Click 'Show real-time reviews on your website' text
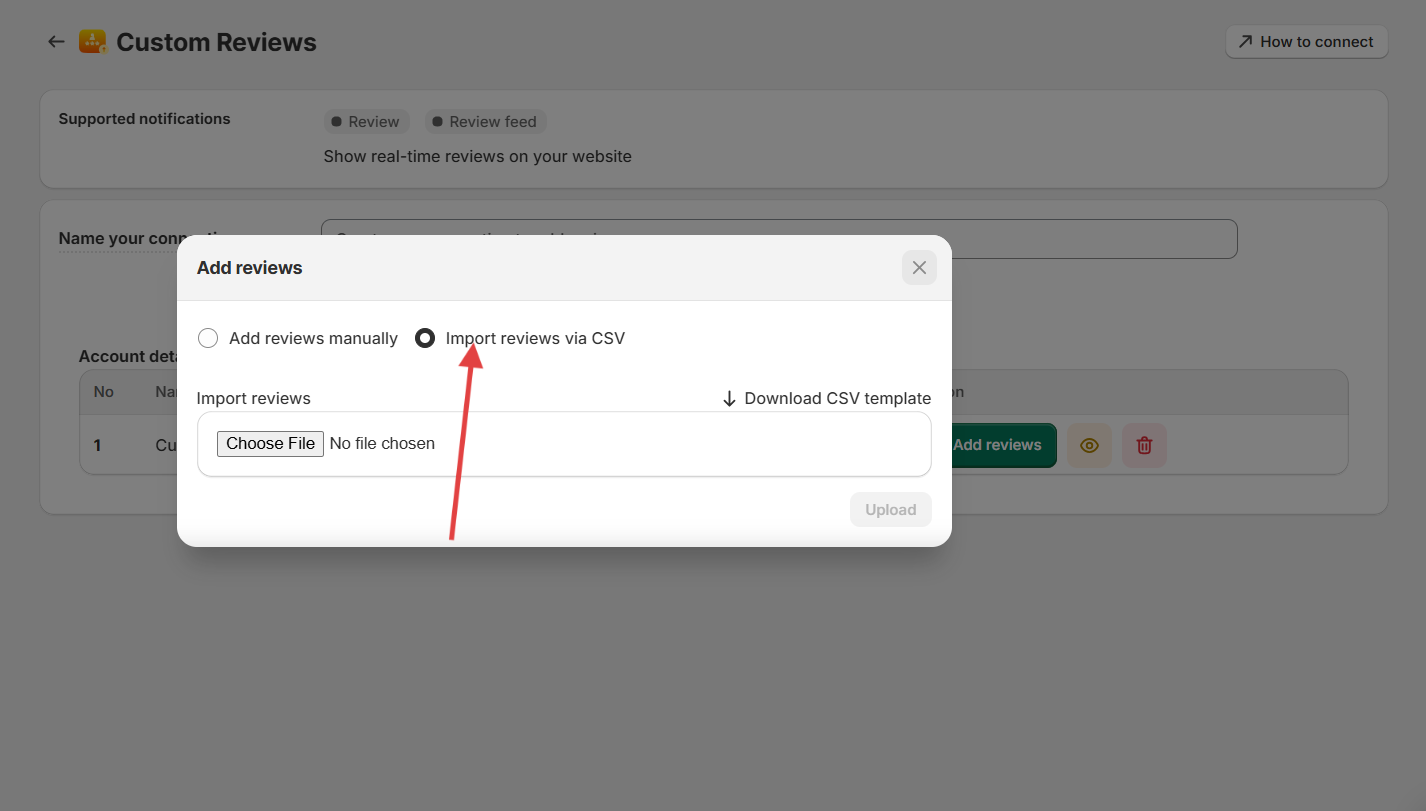The width and height of the screenshot is (1426, 811). tap(477, 156)
